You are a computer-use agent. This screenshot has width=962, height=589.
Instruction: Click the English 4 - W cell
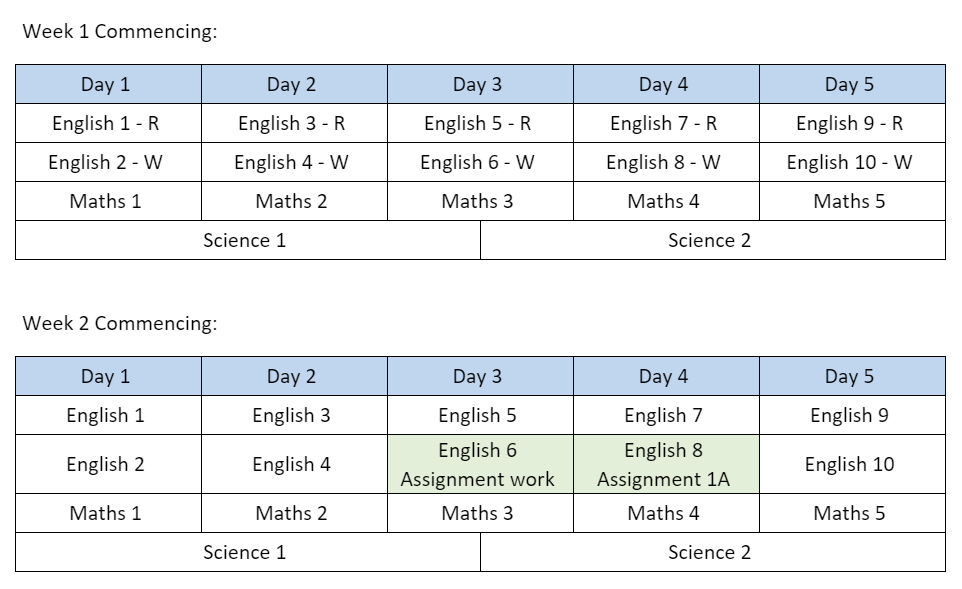click(294, 162)
